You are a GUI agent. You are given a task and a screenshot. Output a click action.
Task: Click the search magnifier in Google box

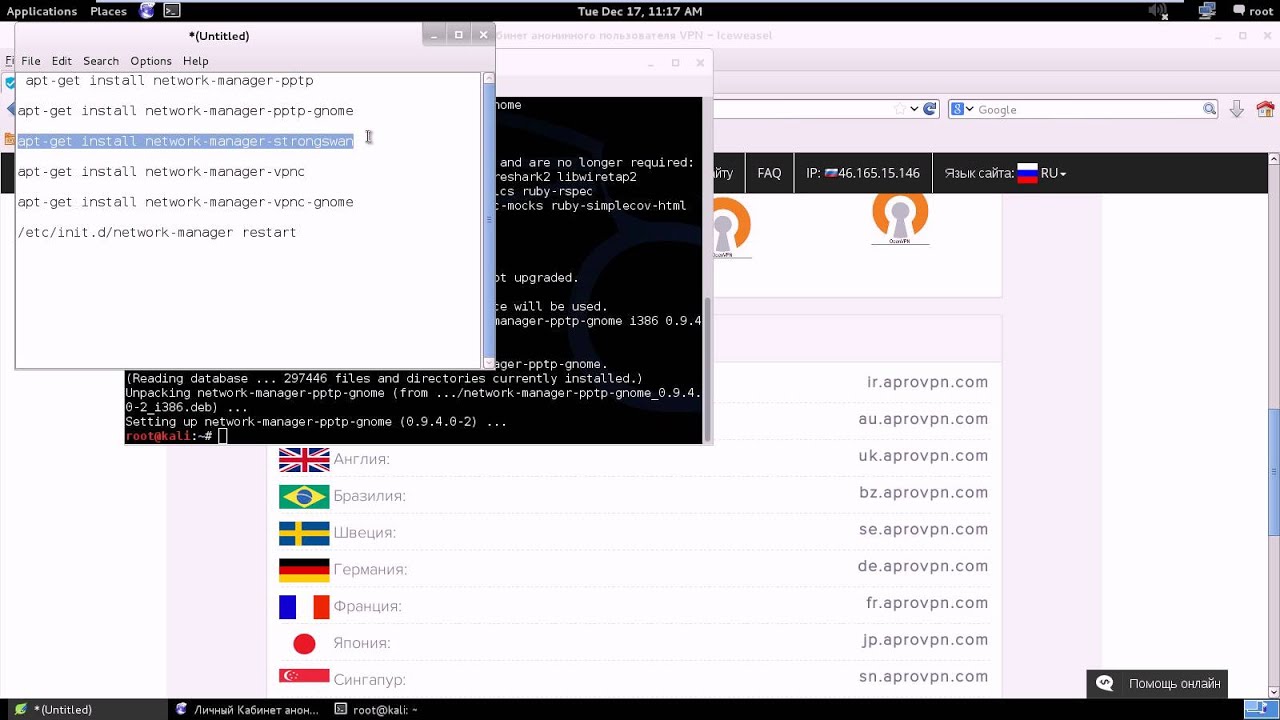click(1209, 109)
